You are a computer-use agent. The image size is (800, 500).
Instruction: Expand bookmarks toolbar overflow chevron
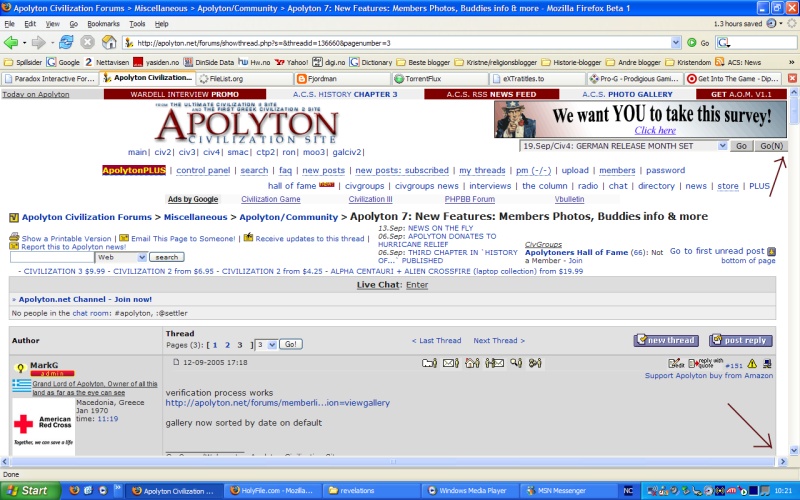792,62
